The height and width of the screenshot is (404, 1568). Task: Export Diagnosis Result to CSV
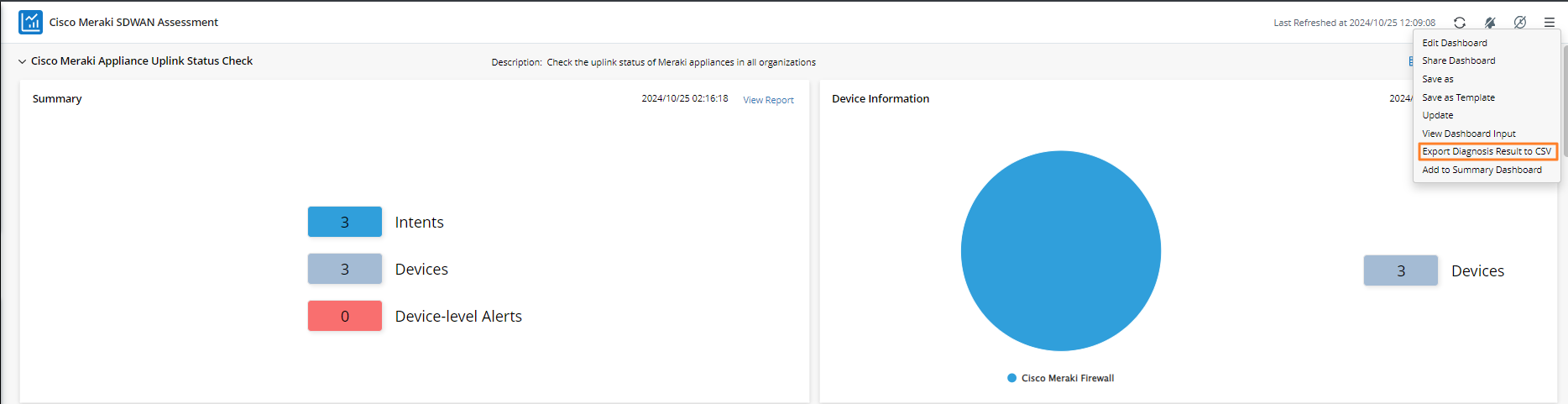coord(1486,151)
